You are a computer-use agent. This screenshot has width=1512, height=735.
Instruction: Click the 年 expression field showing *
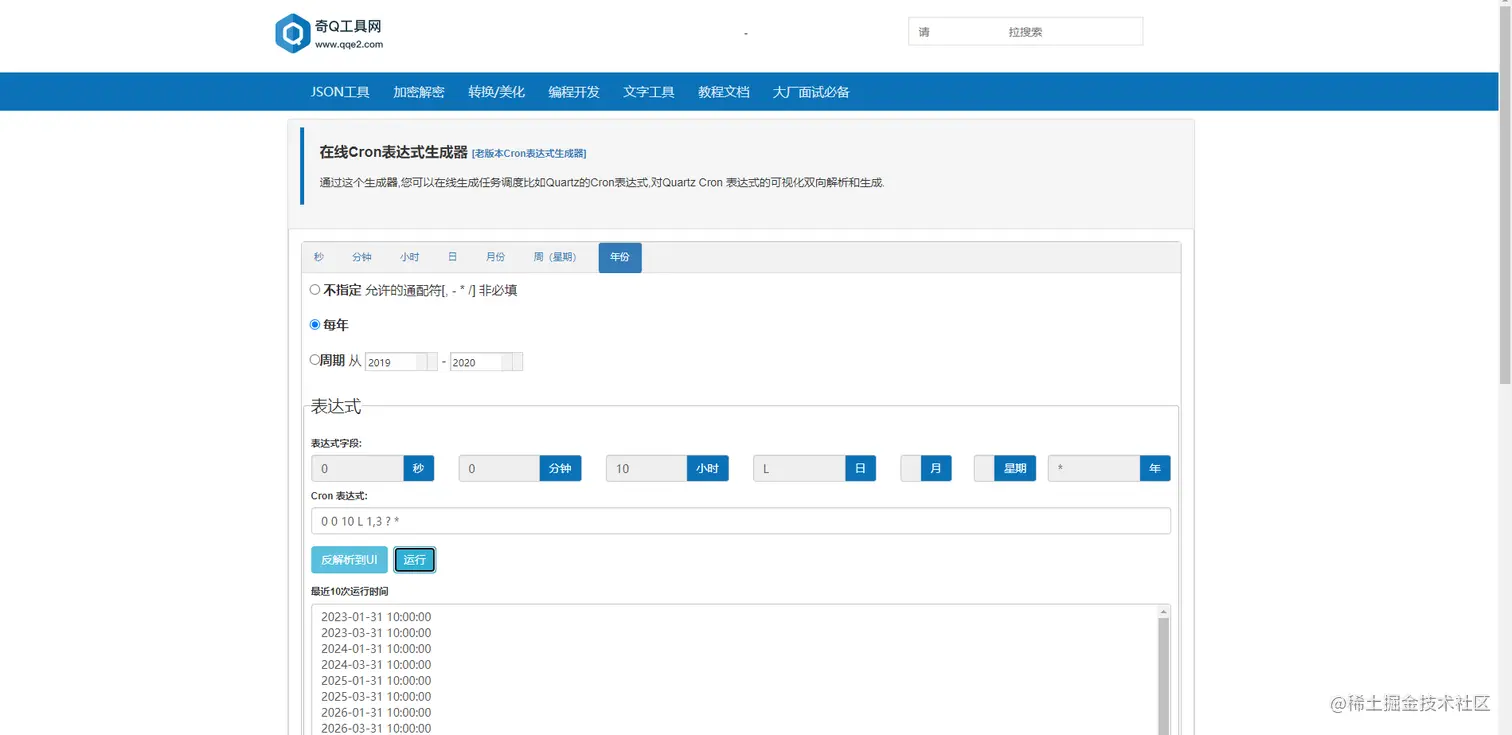click(x=1094, y=468)
